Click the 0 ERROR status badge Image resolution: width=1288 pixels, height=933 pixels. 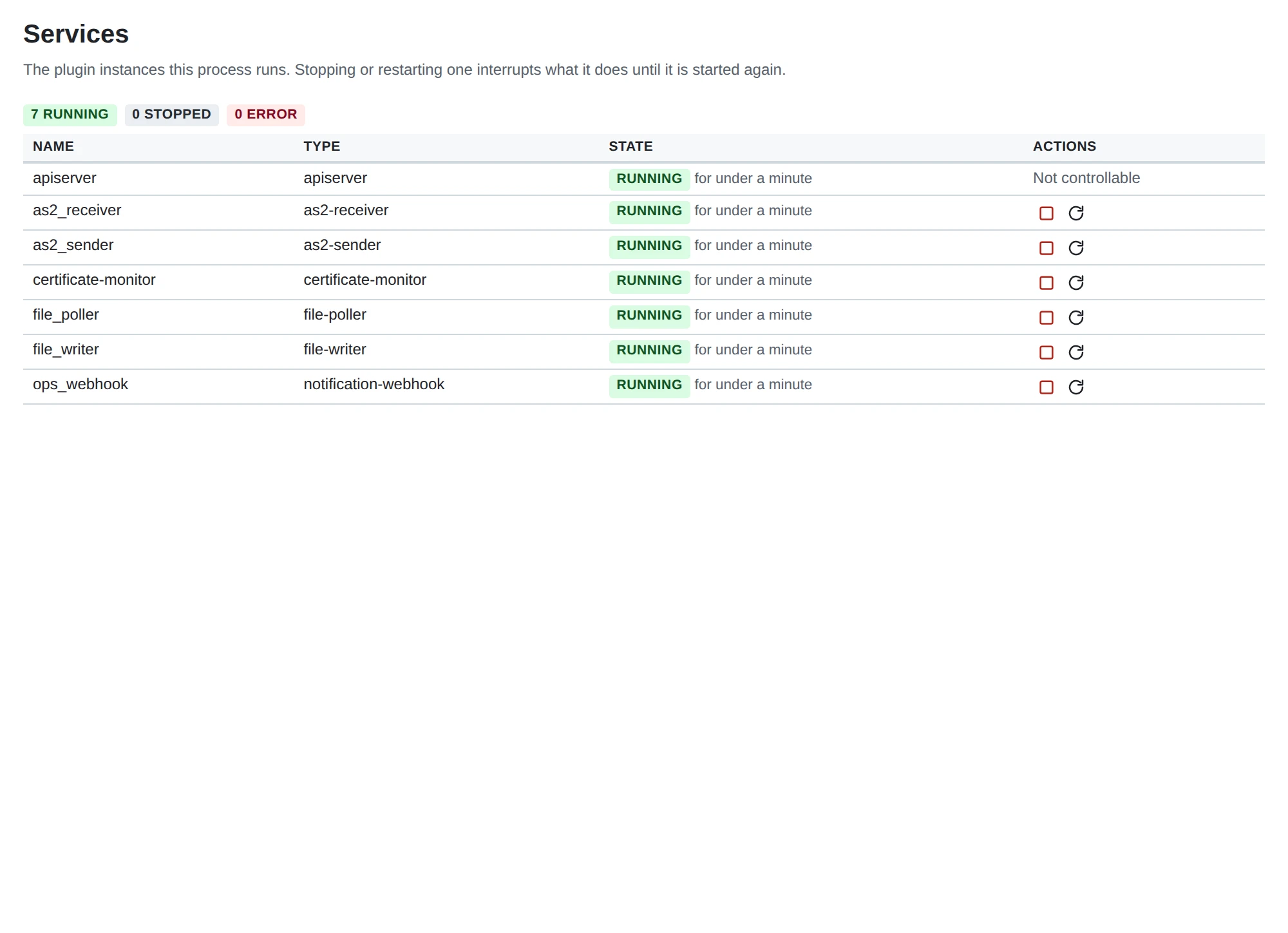(x=266, y=115)
